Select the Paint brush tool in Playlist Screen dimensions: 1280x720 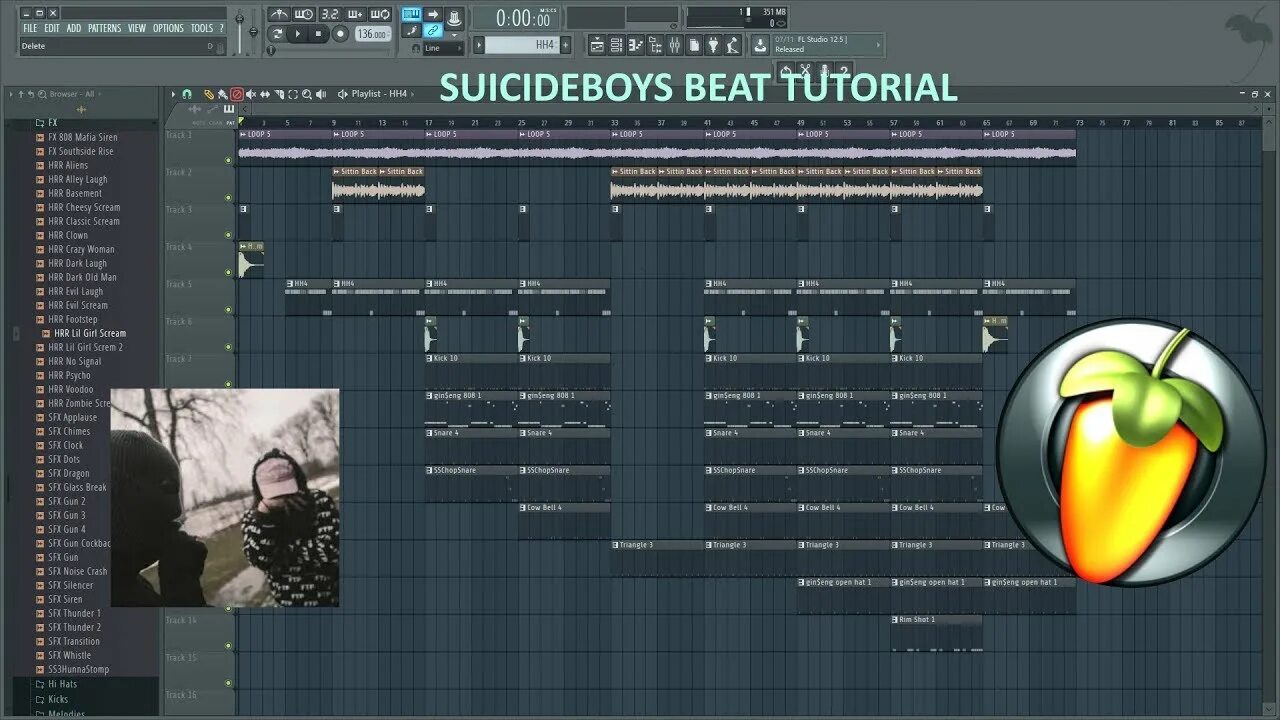tap(222, 94)
